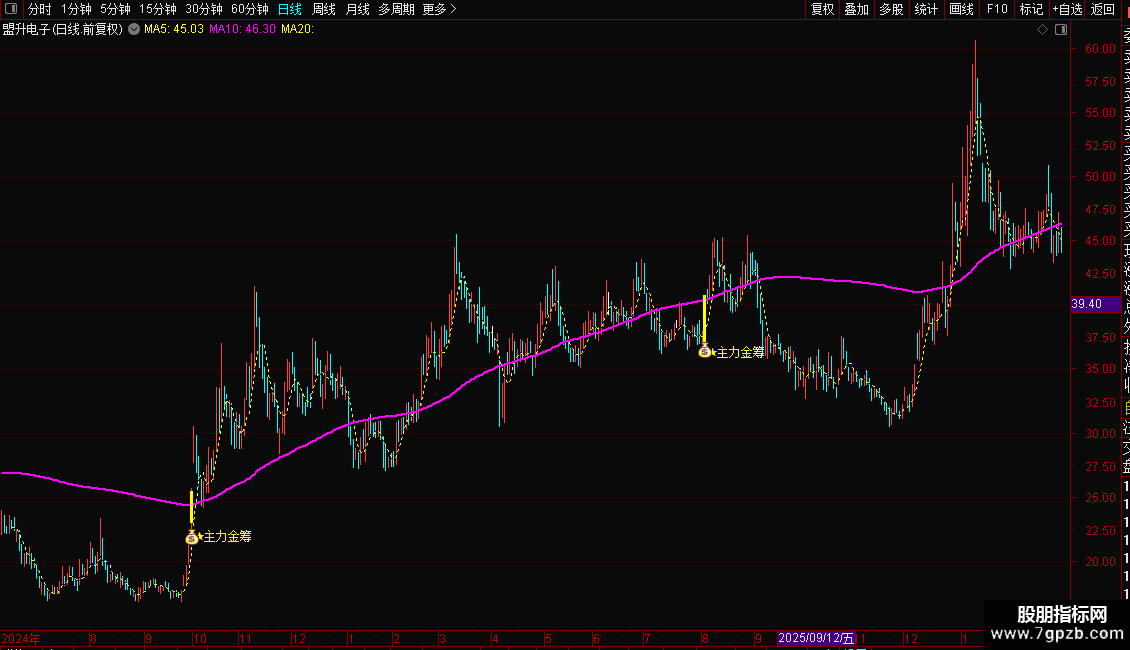
Task: Switch to 月线 monthly chart
Action: [x=357, y=9]
